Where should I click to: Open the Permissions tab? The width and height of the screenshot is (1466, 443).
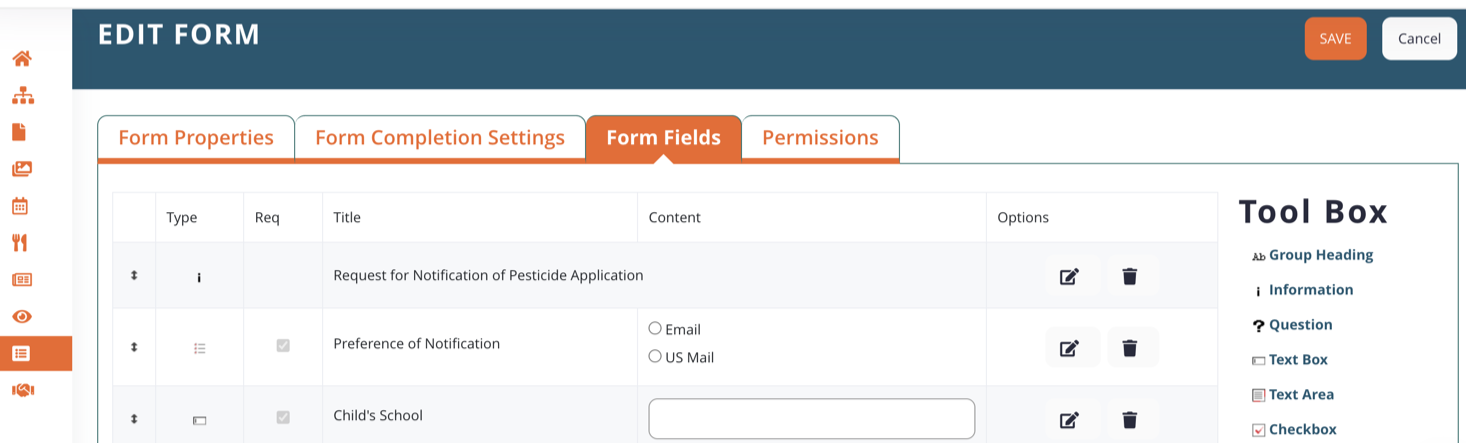[x=820, y=138]
